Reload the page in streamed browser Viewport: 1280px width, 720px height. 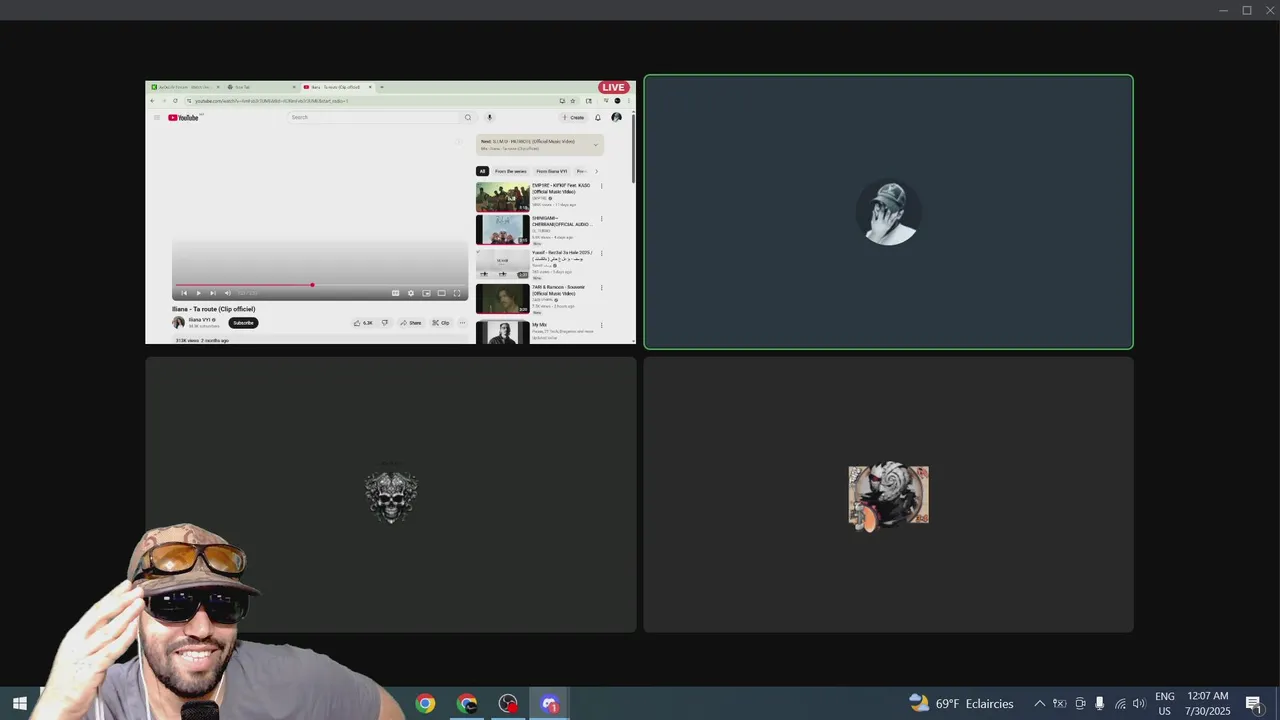(175, 101)
